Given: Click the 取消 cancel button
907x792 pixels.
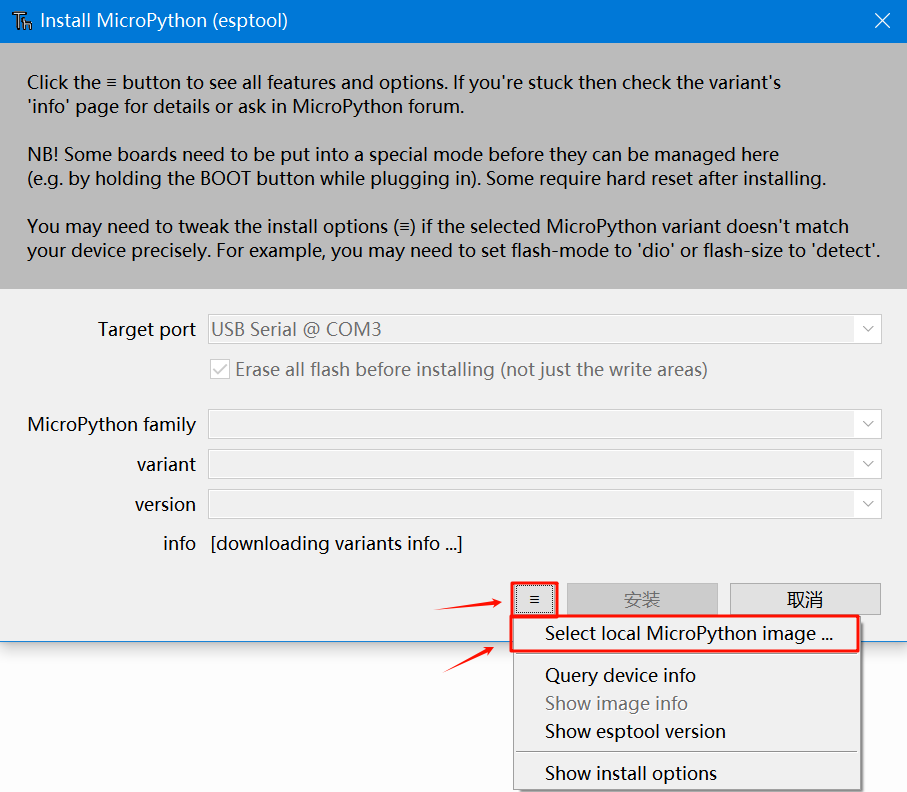Looking at the screenshot, I should point(805,599).
